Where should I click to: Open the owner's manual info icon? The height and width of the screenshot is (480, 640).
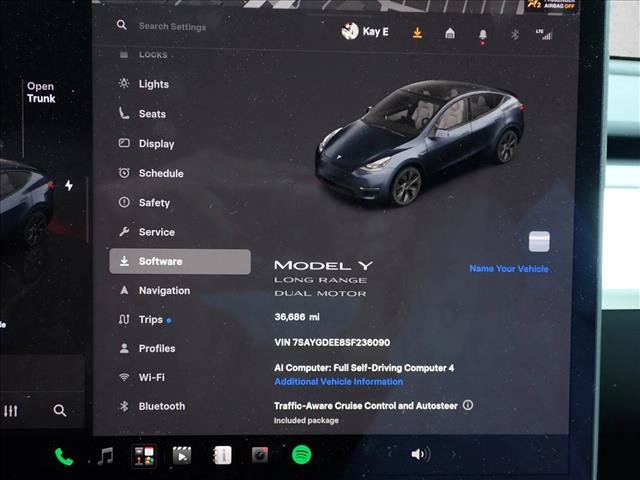pyautogui.click(x=222, y=455)
